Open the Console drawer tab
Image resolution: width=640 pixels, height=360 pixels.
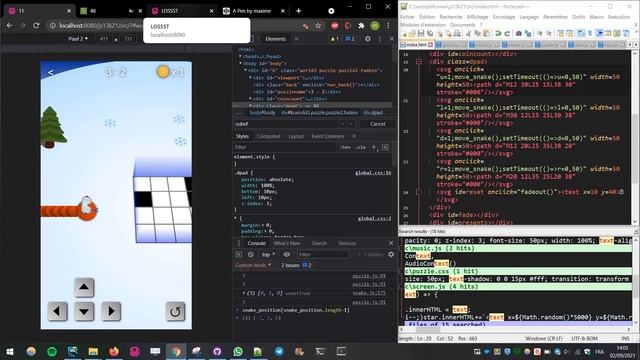(x=256, y=243)
